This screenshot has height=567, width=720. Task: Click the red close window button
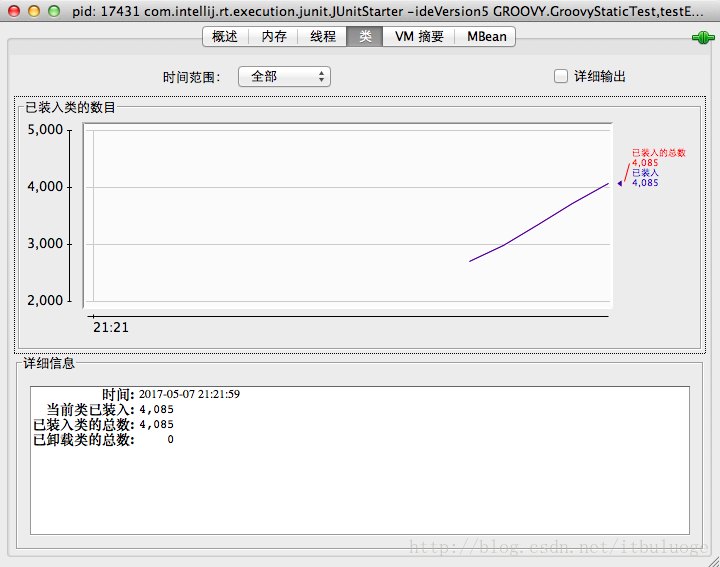pos(14,11)
